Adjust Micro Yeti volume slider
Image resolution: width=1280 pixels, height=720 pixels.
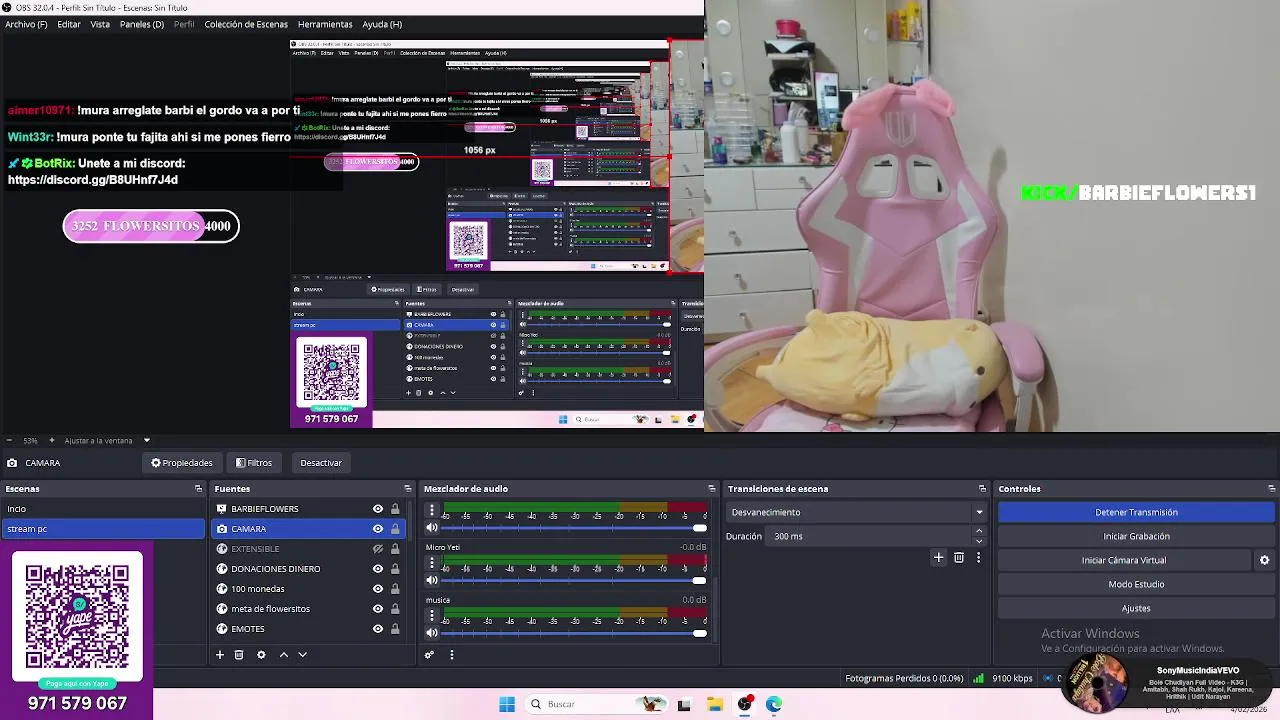point(574,580)
